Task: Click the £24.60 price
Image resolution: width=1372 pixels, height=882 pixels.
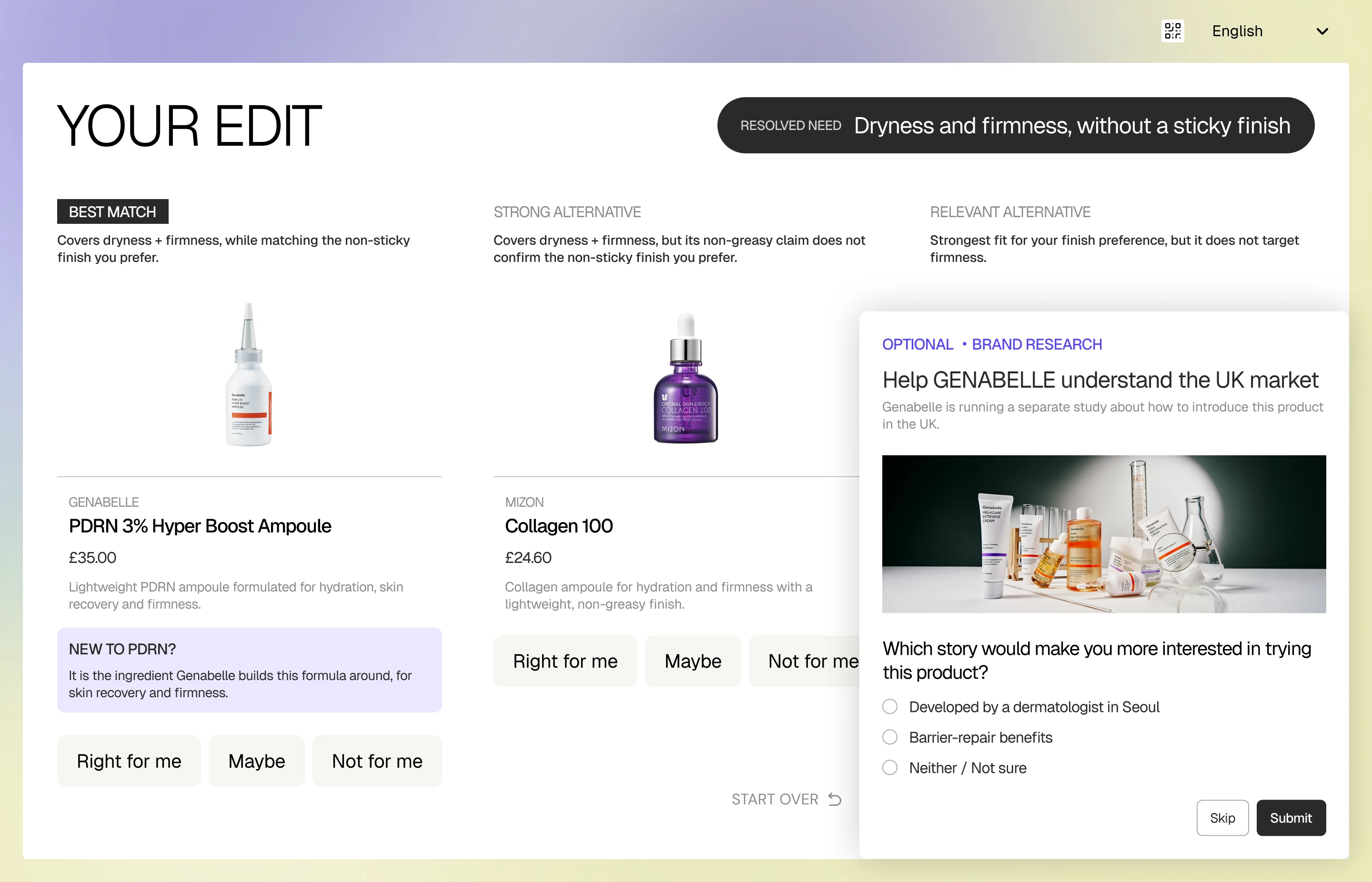Action: tap(528, 558)
